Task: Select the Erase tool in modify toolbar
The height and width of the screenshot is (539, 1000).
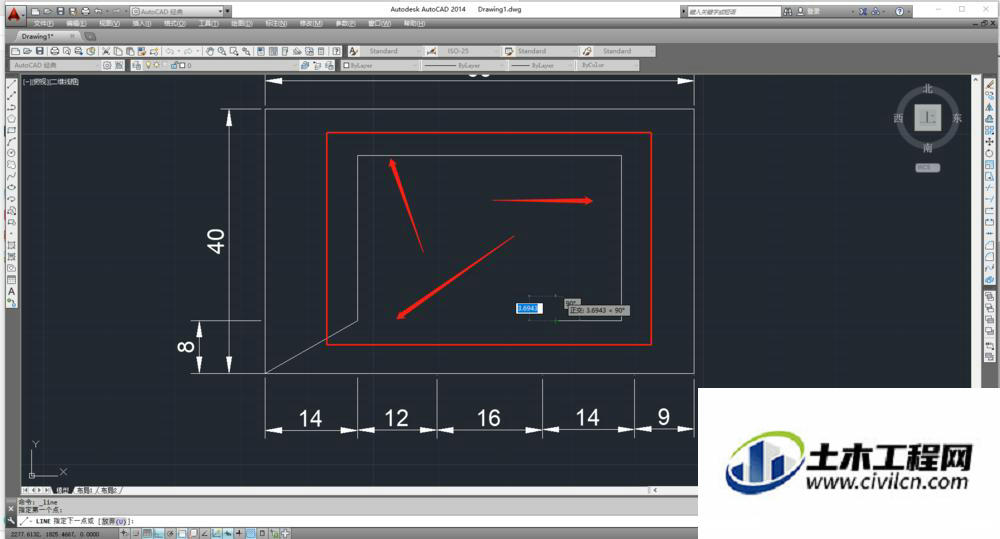Action: point(989,84)
